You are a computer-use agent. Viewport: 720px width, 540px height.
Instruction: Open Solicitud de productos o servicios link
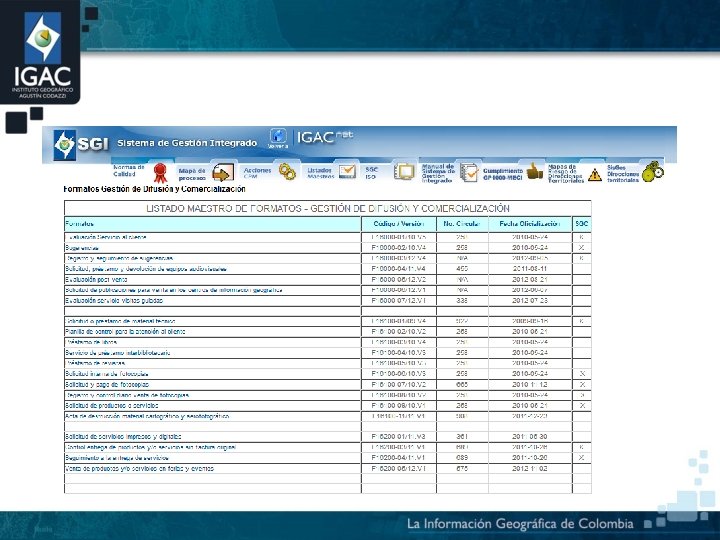point(112,405)
